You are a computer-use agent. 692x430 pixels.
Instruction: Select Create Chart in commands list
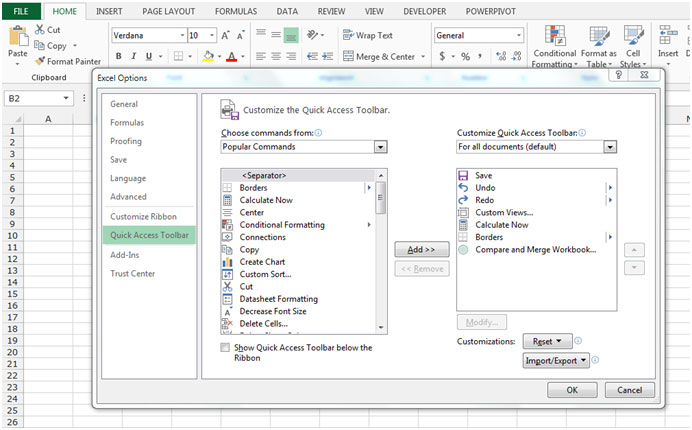point(262,262)
